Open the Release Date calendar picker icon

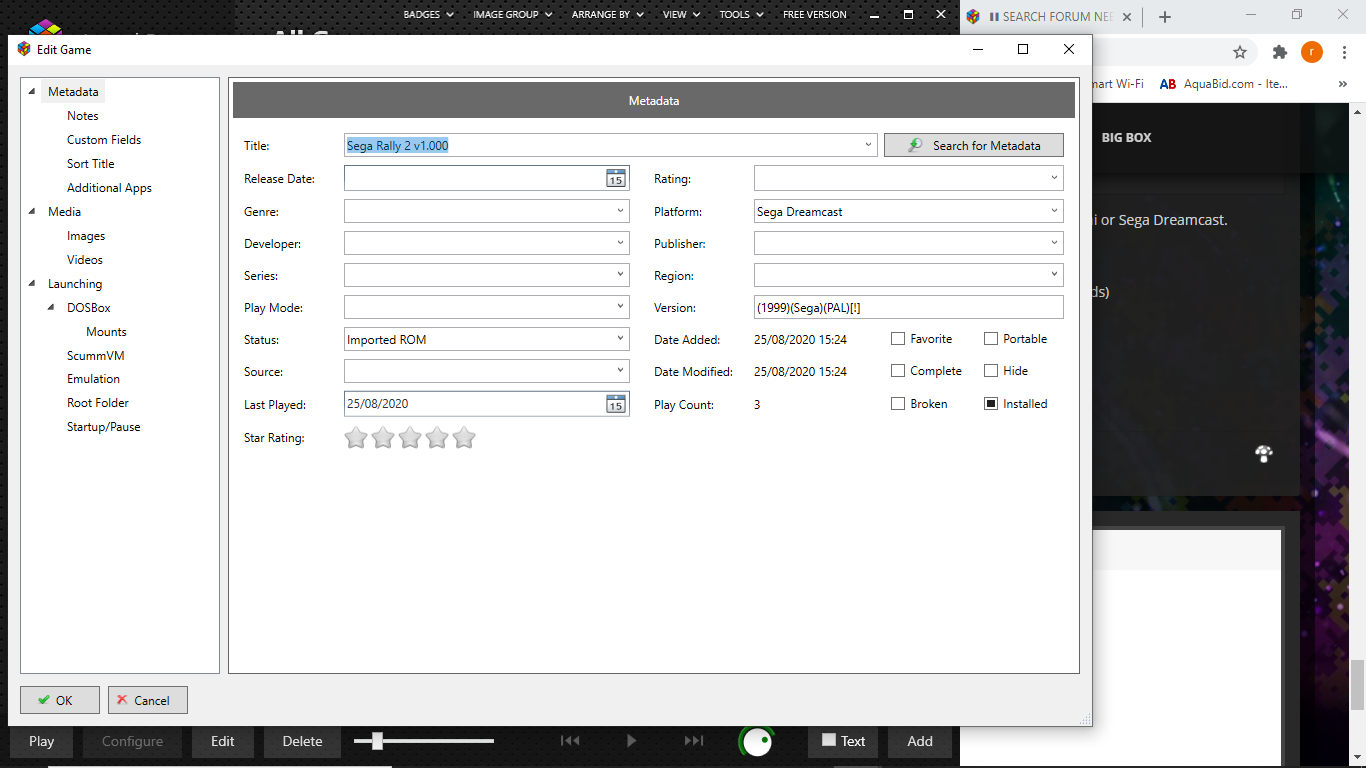[x=616, y=178]
